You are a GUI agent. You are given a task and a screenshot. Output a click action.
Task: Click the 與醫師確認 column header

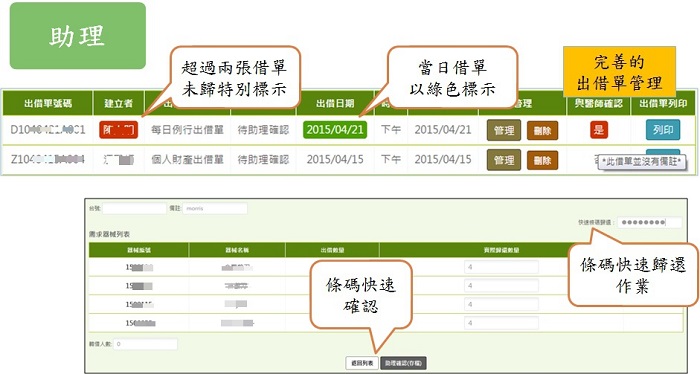(599, 104)
